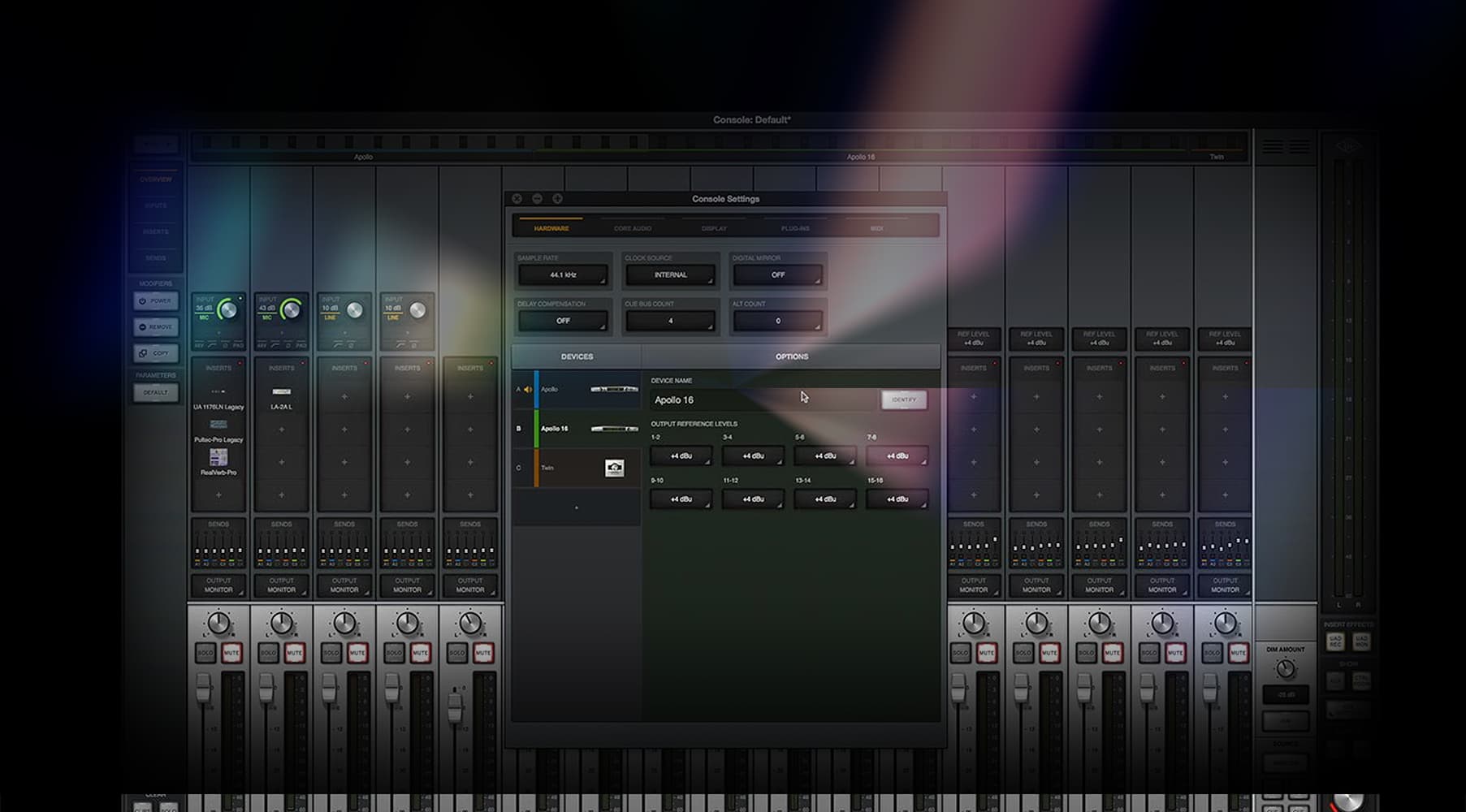The width and height of the screenshot is (1466, 812).
Task: Click the 35 dB input gain knob
Action: (228, 310)
